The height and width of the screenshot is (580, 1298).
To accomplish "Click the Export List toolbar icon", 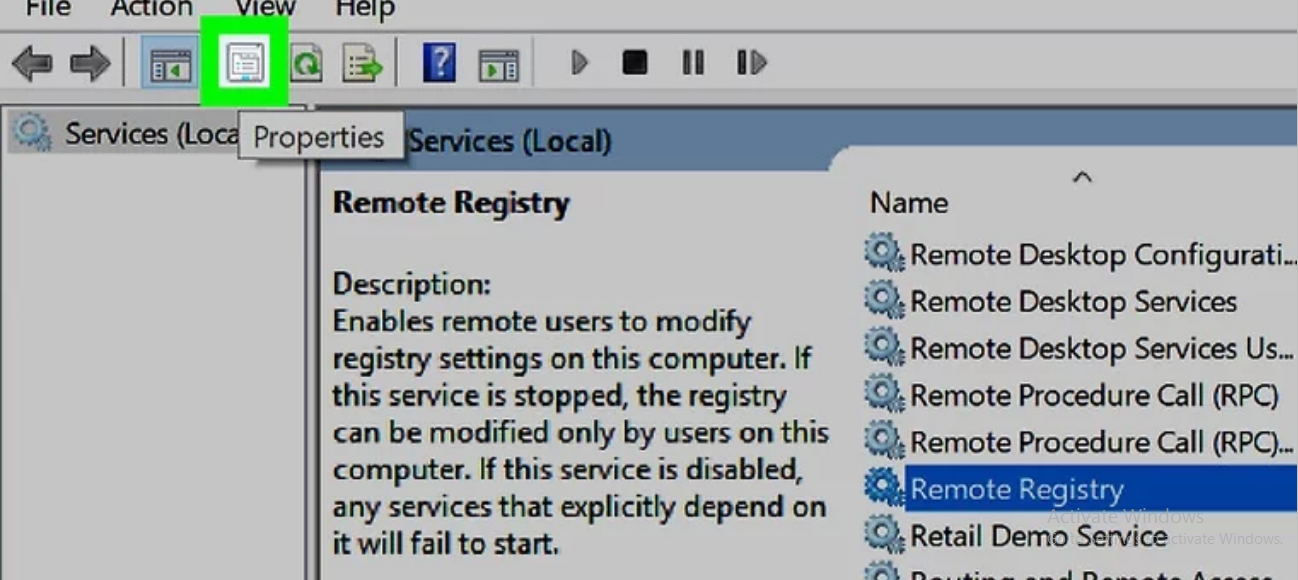I will tap(362, 65).
